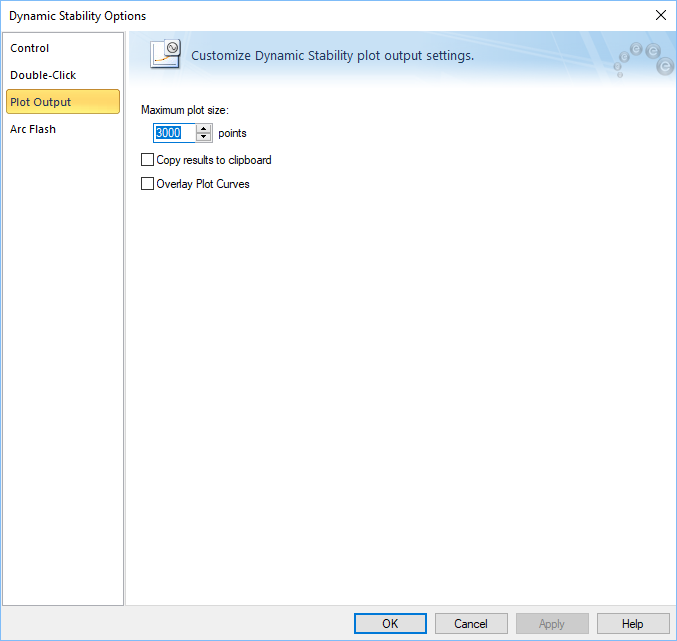677x641 pixels.
Task: Go to the Arc Flash page
Action: 33,129
